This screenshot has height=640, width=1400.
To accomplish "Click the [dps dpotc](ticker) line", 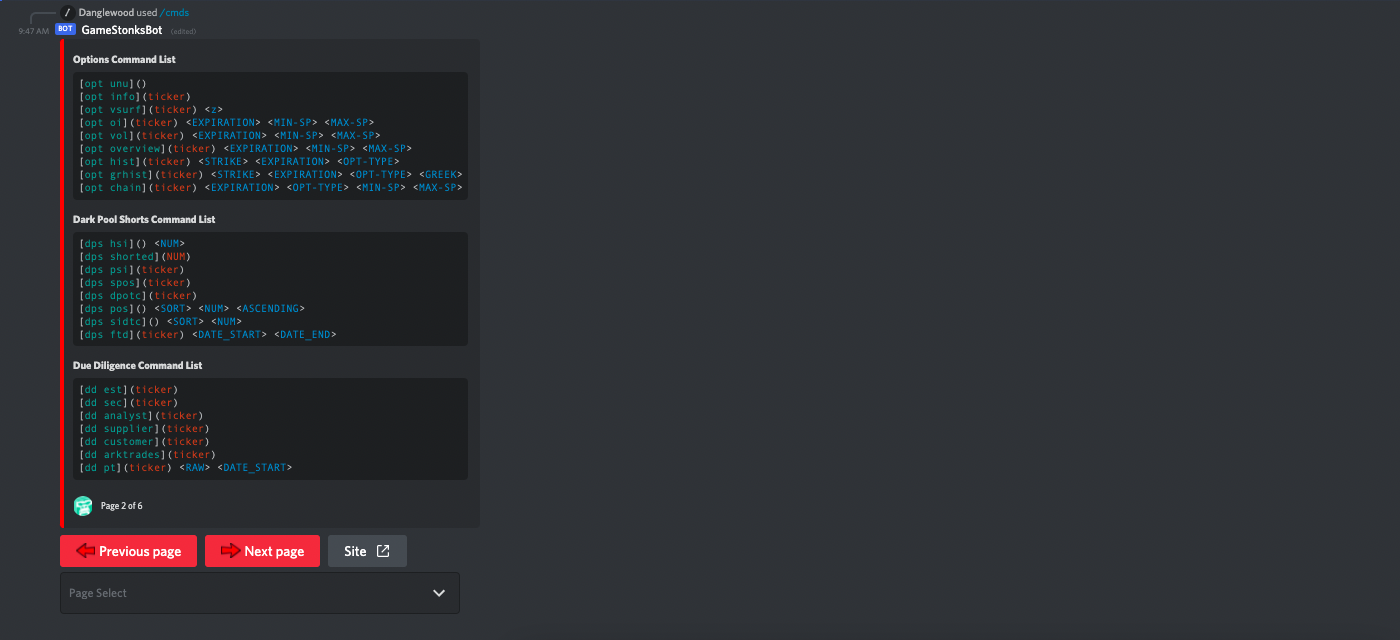I will pyautogui.click(x=138, y=296).
